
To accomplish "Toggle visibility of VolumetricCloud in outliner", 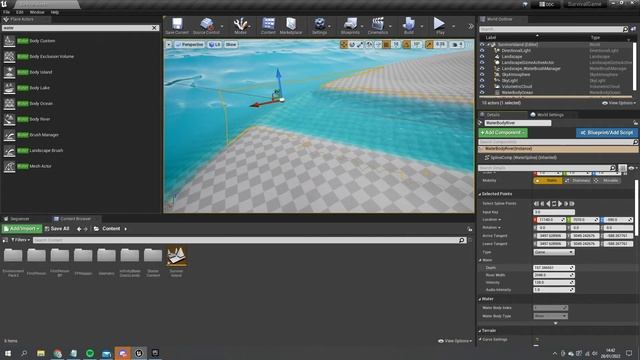I will click(482, 87).
